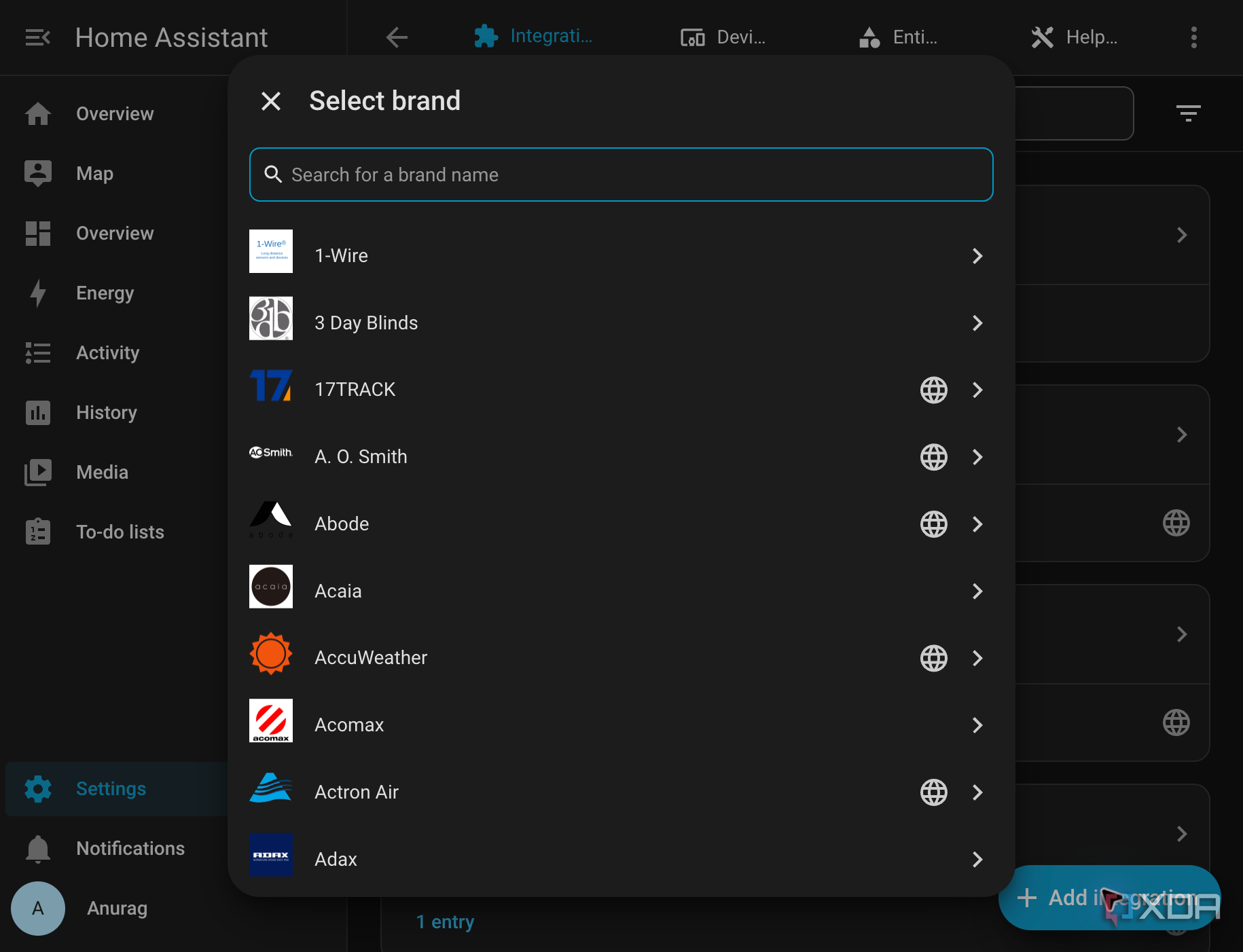The height and width of the screenshot is (952, 1243).
Task: Switch to the Devices tab
Action: coord(723,37)
